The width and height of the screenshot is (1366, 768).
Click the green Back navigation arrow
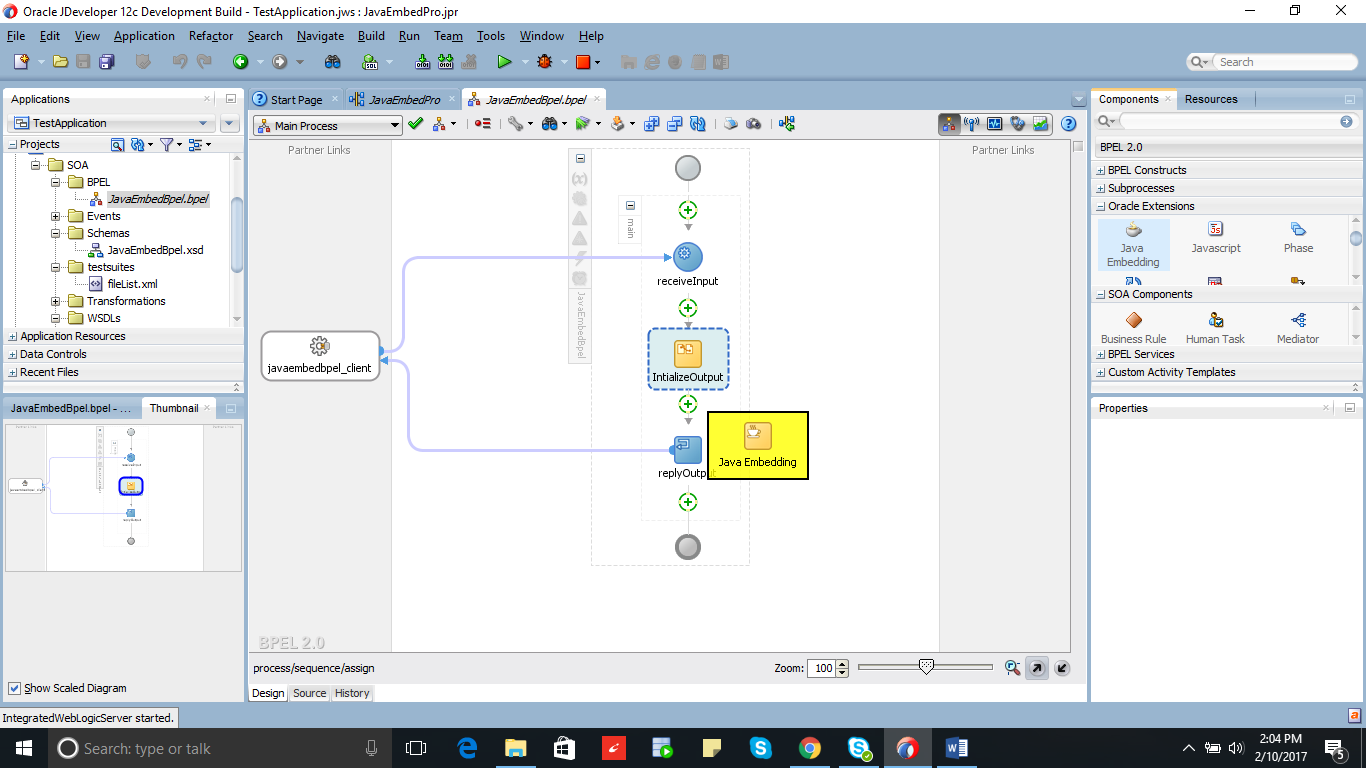[240, 62]
